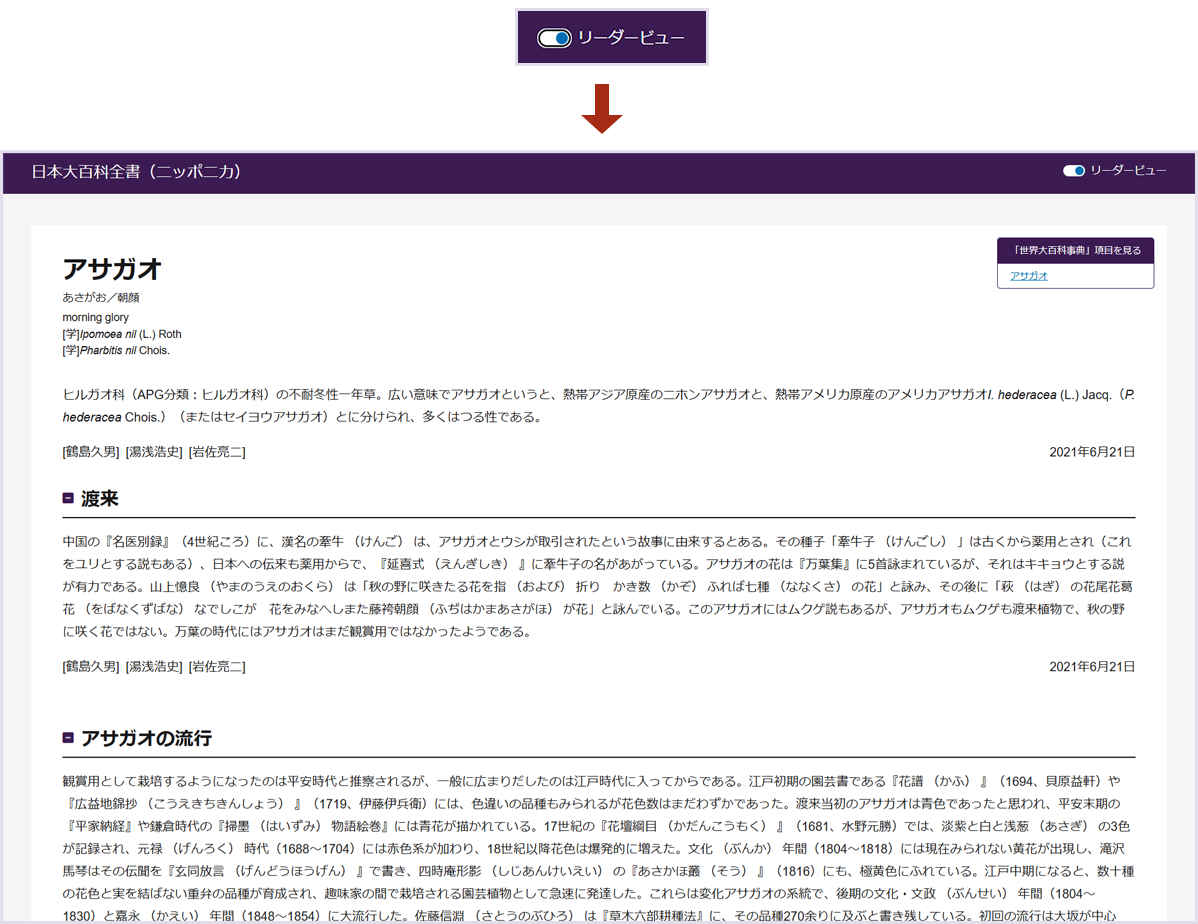Toggle the リーダービュー switch in purple header

(1073, 170)
